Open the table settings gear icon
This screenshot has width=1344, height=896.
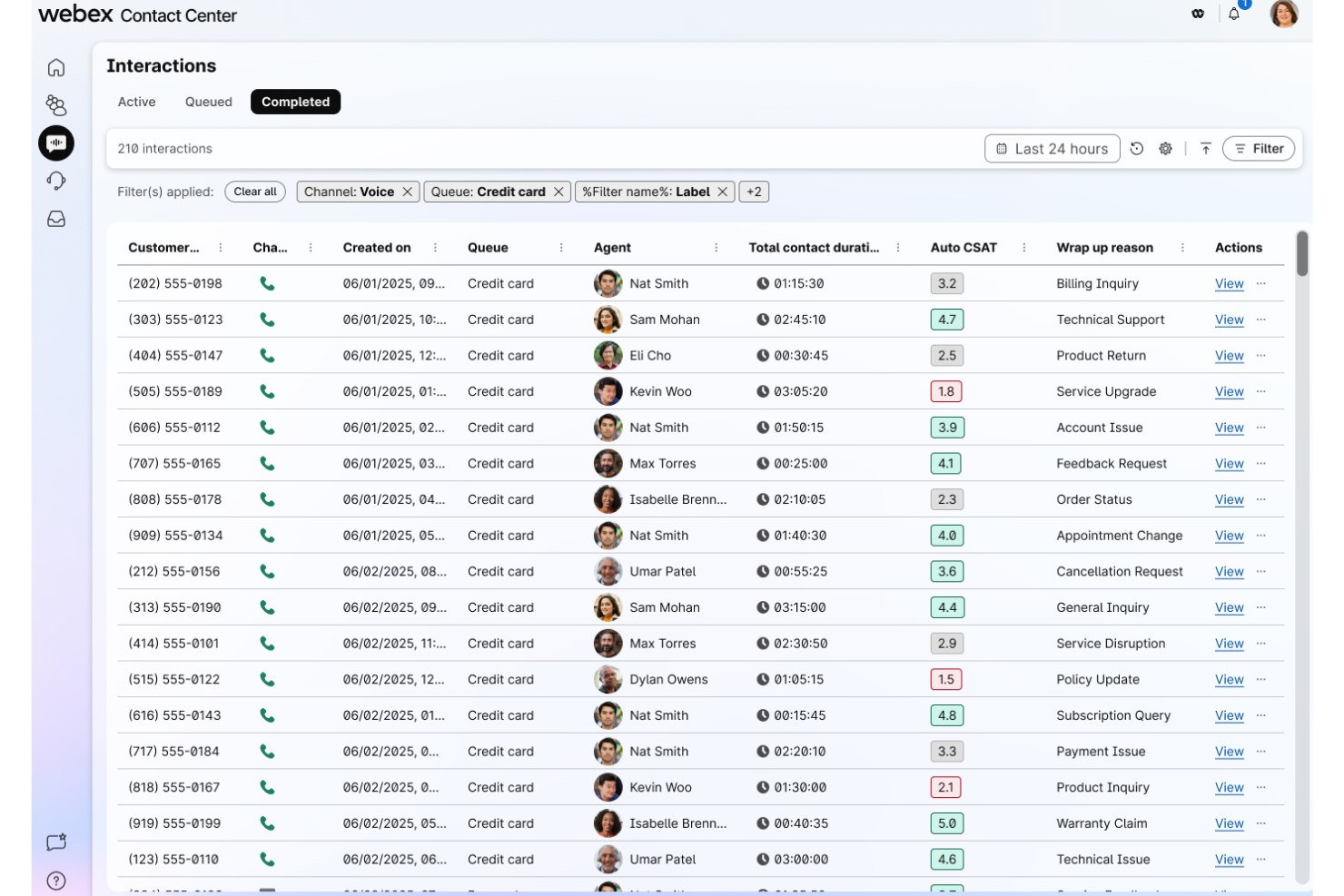1165,148
